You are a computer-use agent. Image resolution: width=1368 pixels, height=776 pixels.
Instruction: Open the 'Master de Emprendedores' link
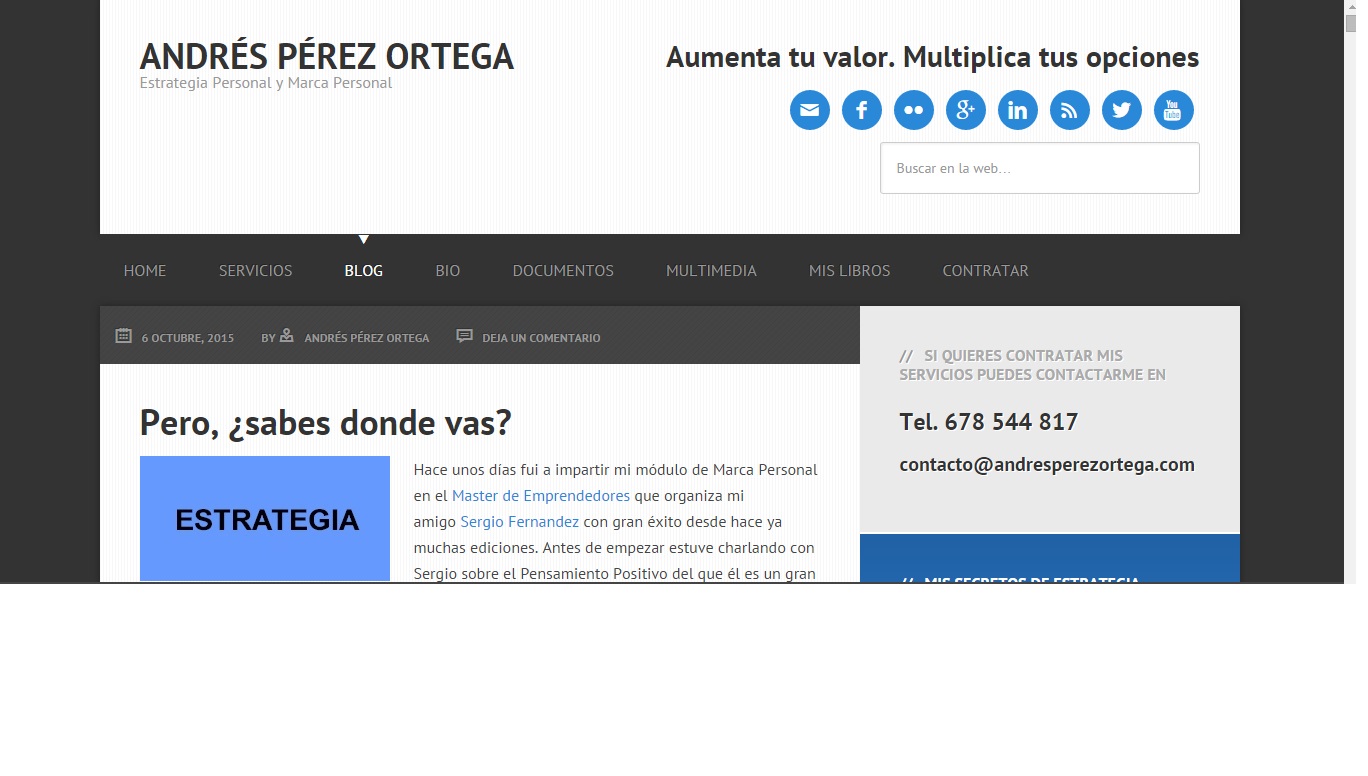[x=541, y=496]
